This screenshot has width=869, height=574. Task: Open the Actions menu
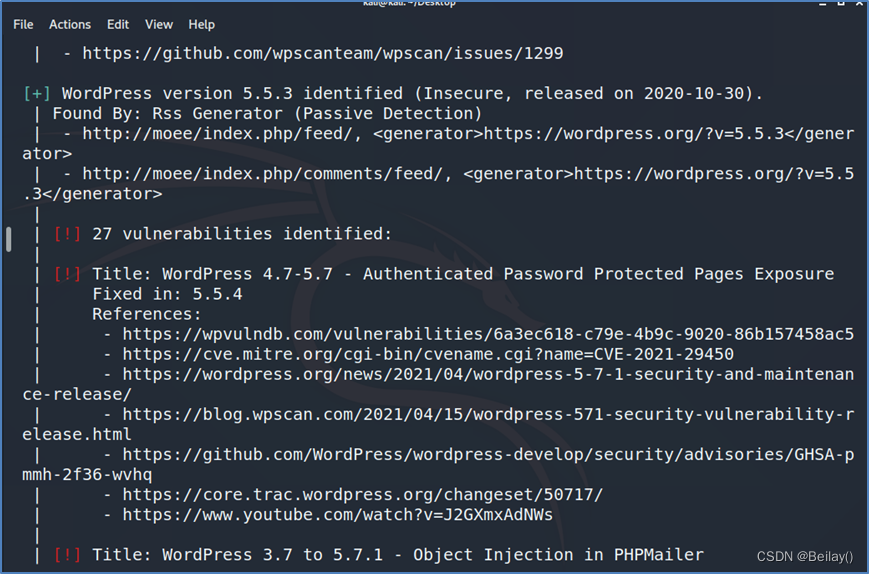pos(70,24)
